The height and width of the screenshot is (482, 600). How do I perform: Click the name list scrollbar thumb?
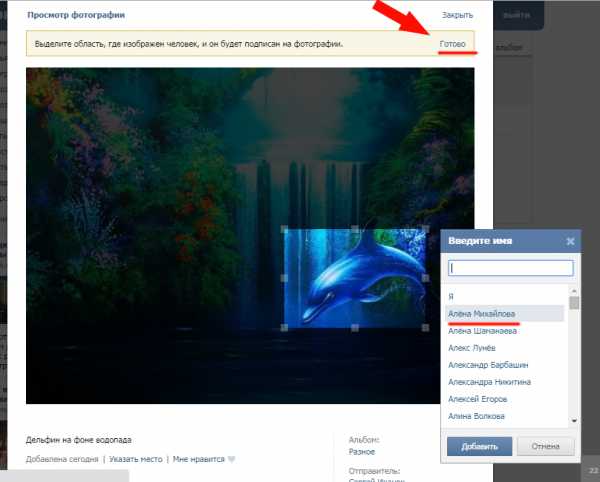574,303
